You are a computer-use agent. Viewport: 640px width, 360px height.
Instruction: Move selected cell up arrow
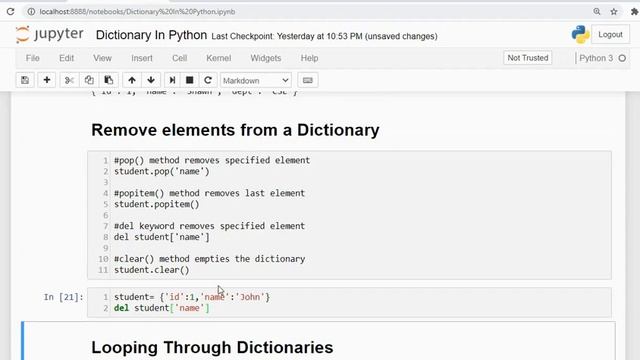tap(131, 80)
